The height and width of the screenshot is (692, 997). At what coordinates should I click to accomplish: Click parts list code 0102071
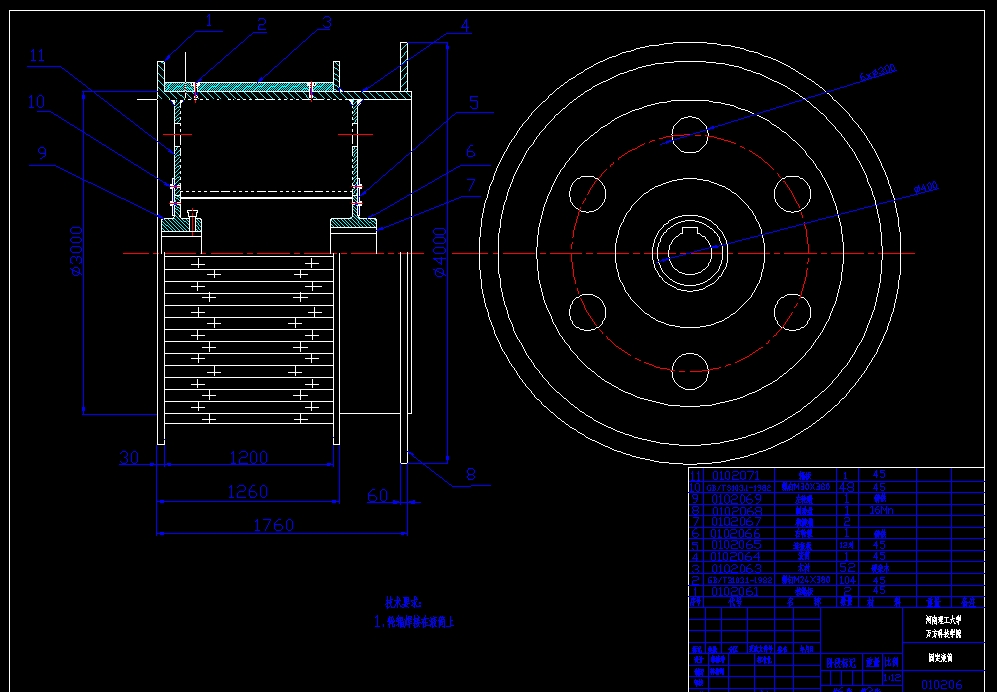tap(736, 476)
